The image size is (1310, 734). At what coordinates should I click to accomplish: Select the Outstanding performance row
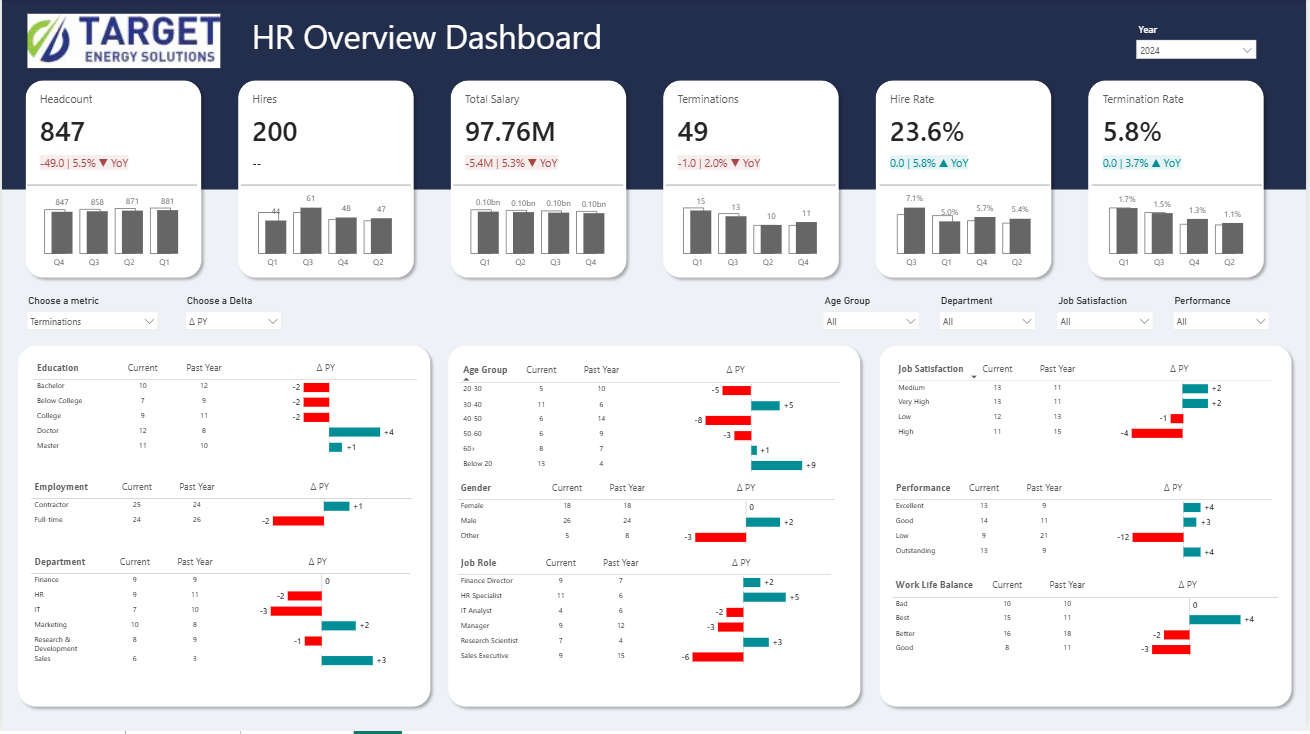pyautogui.click(x=1084, y=551)
